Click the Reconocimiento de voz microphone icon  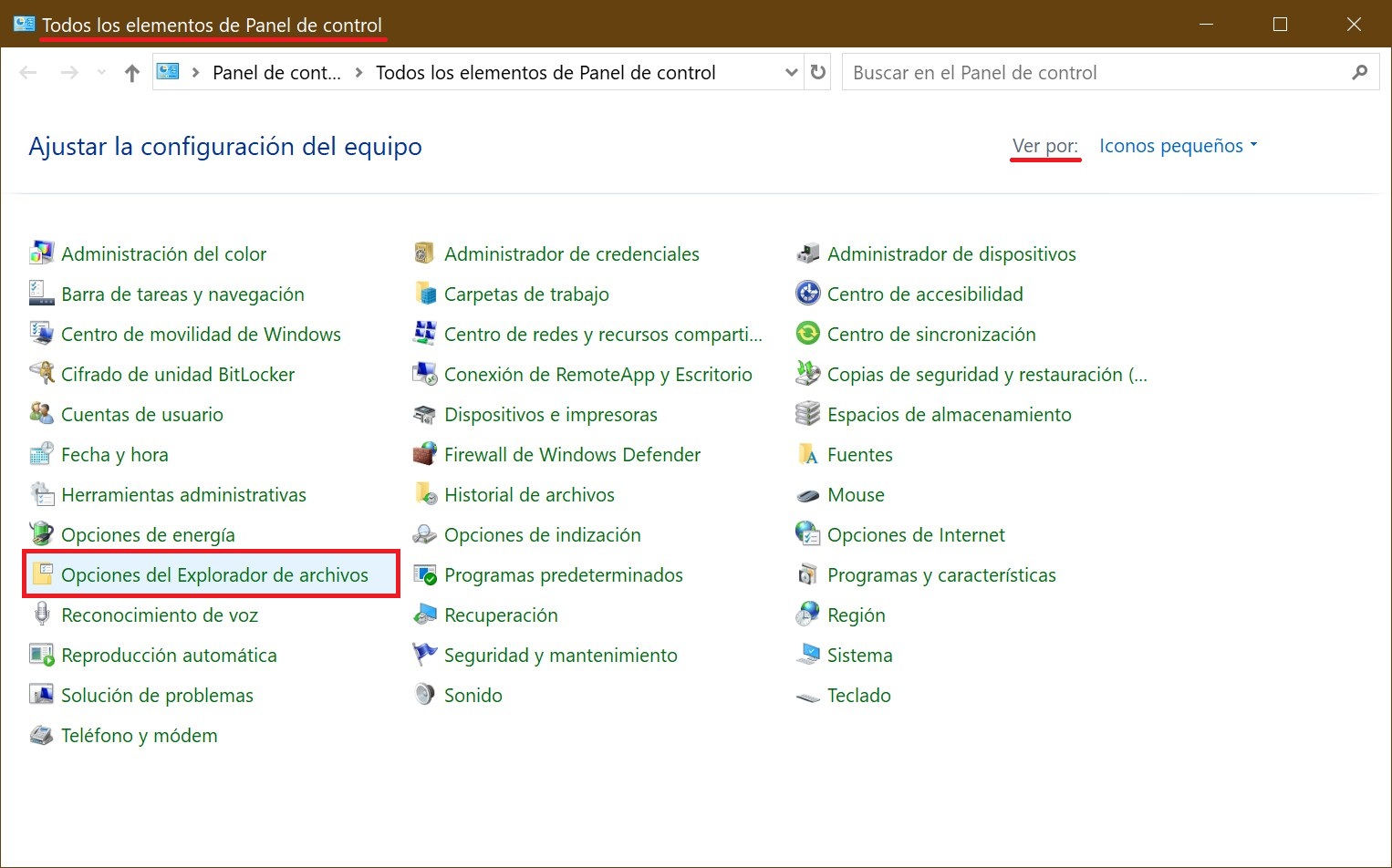41,615
